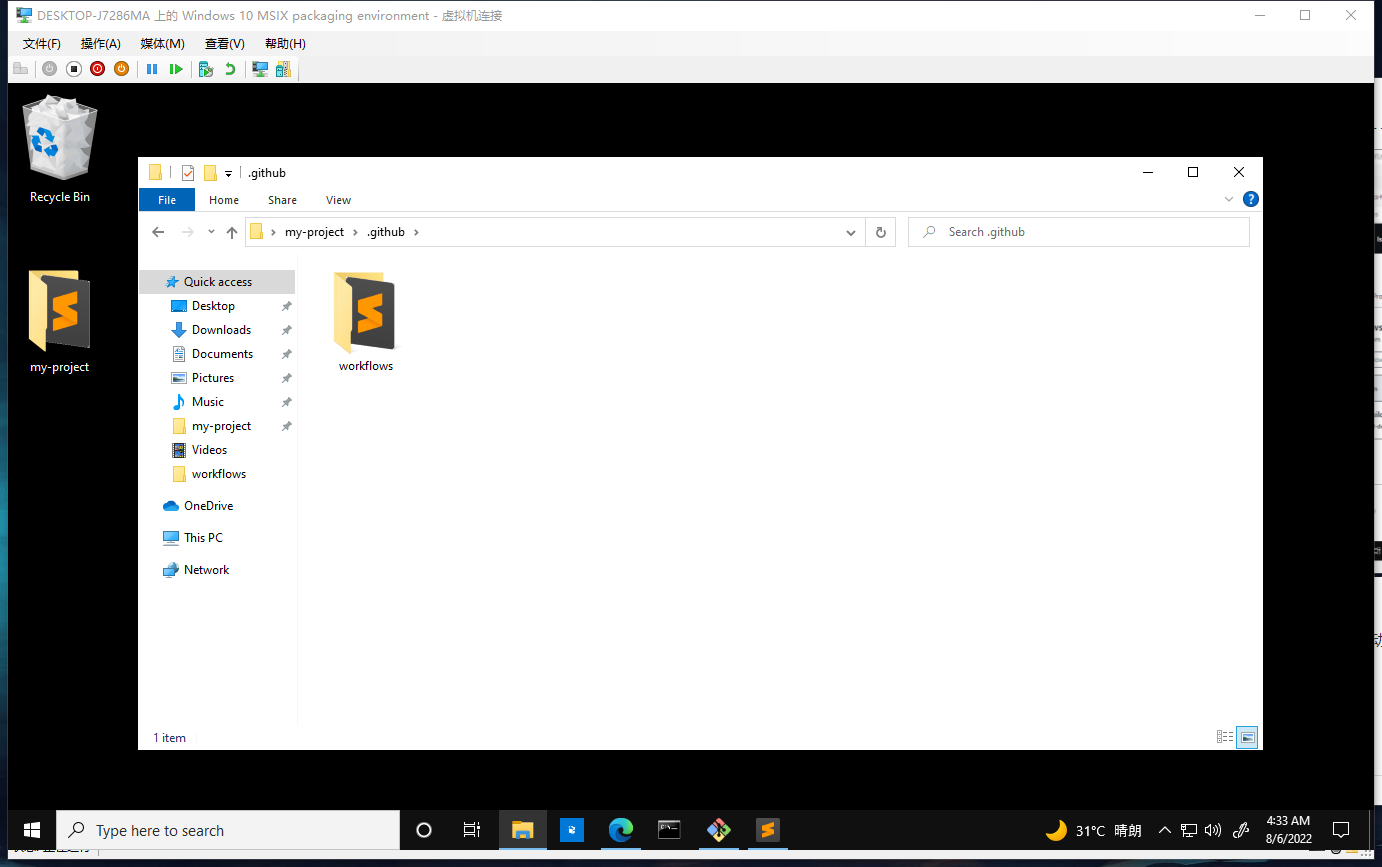The image size is (1382, 867).
Task: Open the View ribbon tab
Action: tap(338, 200)
